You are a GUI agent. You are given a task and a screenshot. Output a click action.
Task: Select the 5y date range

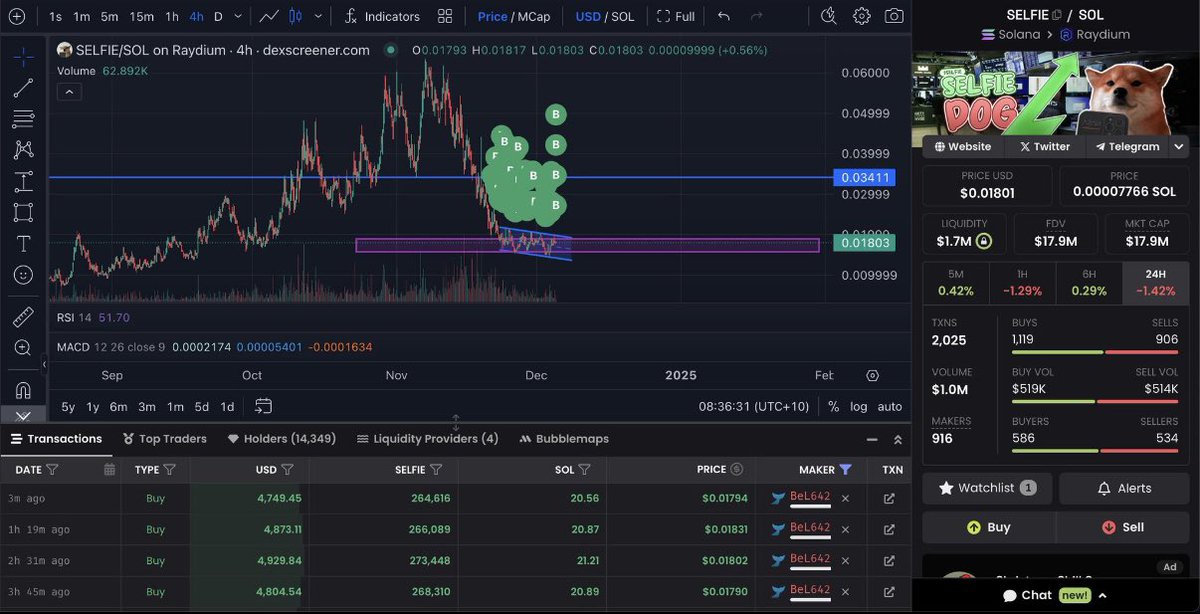[68, 406]
